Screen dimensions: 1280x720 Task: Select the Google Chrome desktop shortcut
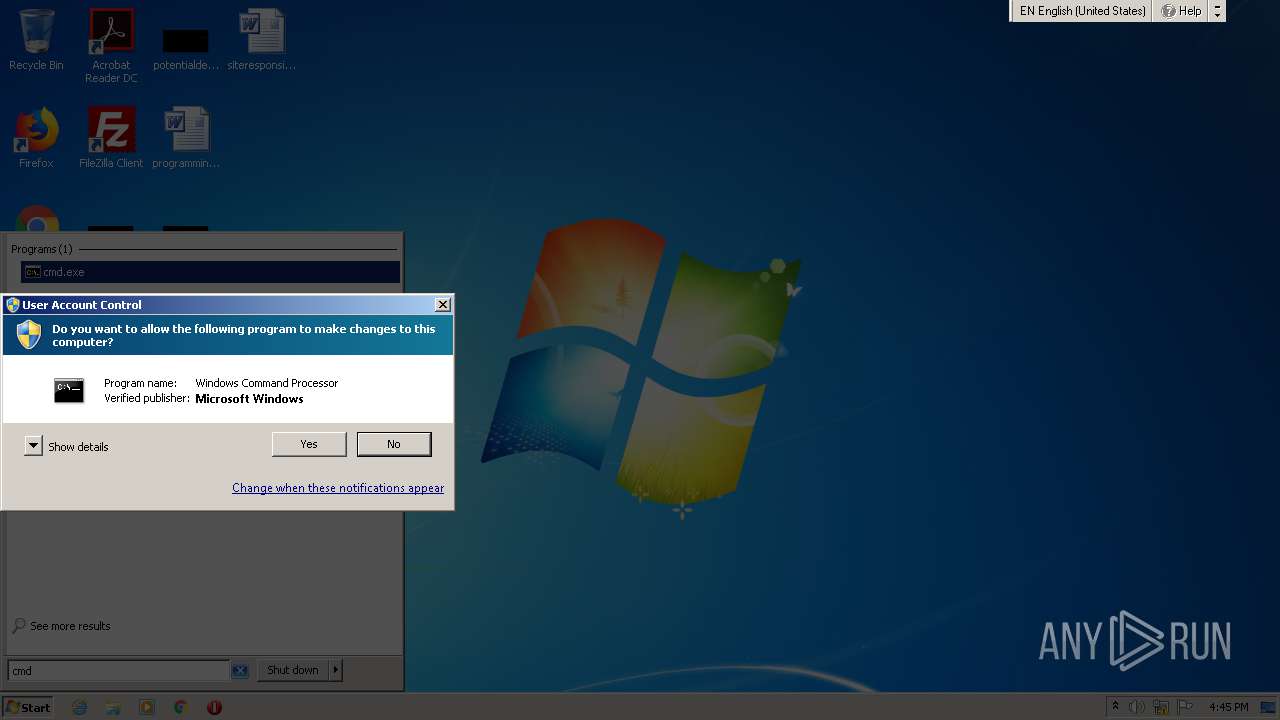(37, 221)
